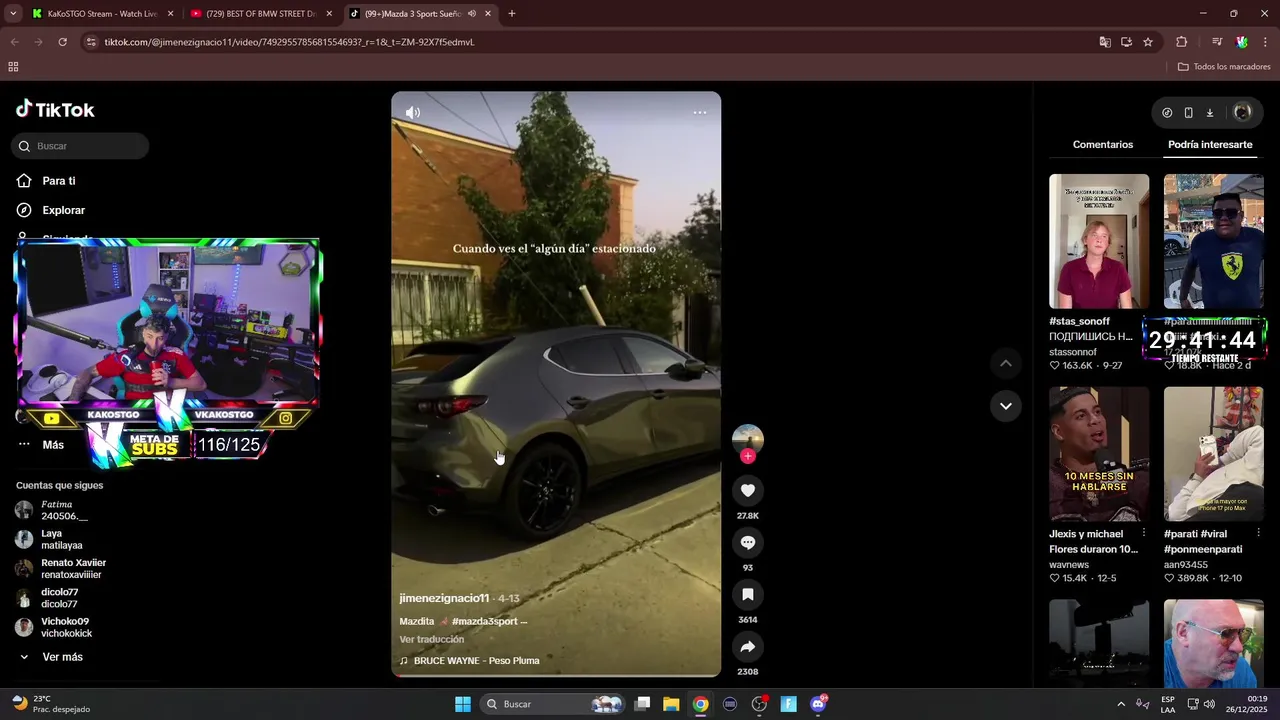Save the video with the bookmark icon
This screenshot has width=1280, height=720.
[748, 594]
